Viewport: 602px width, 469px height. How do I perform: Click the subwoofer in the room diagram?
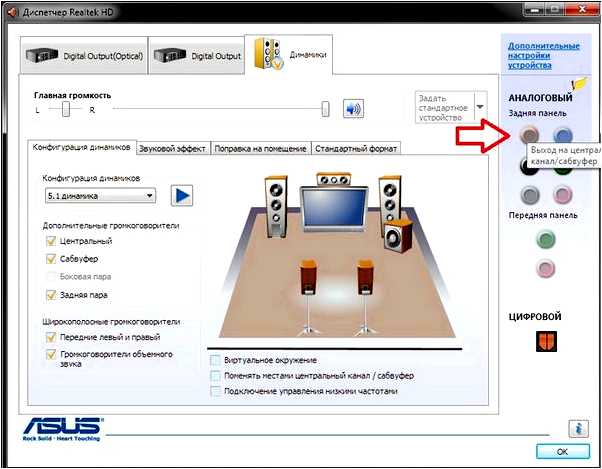[x=398, y=236]
